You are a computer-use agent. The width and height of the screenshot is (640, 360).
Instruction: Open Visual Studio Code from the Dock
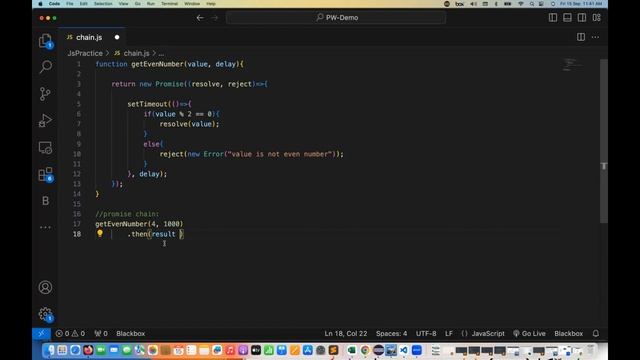tap(404, 350)
